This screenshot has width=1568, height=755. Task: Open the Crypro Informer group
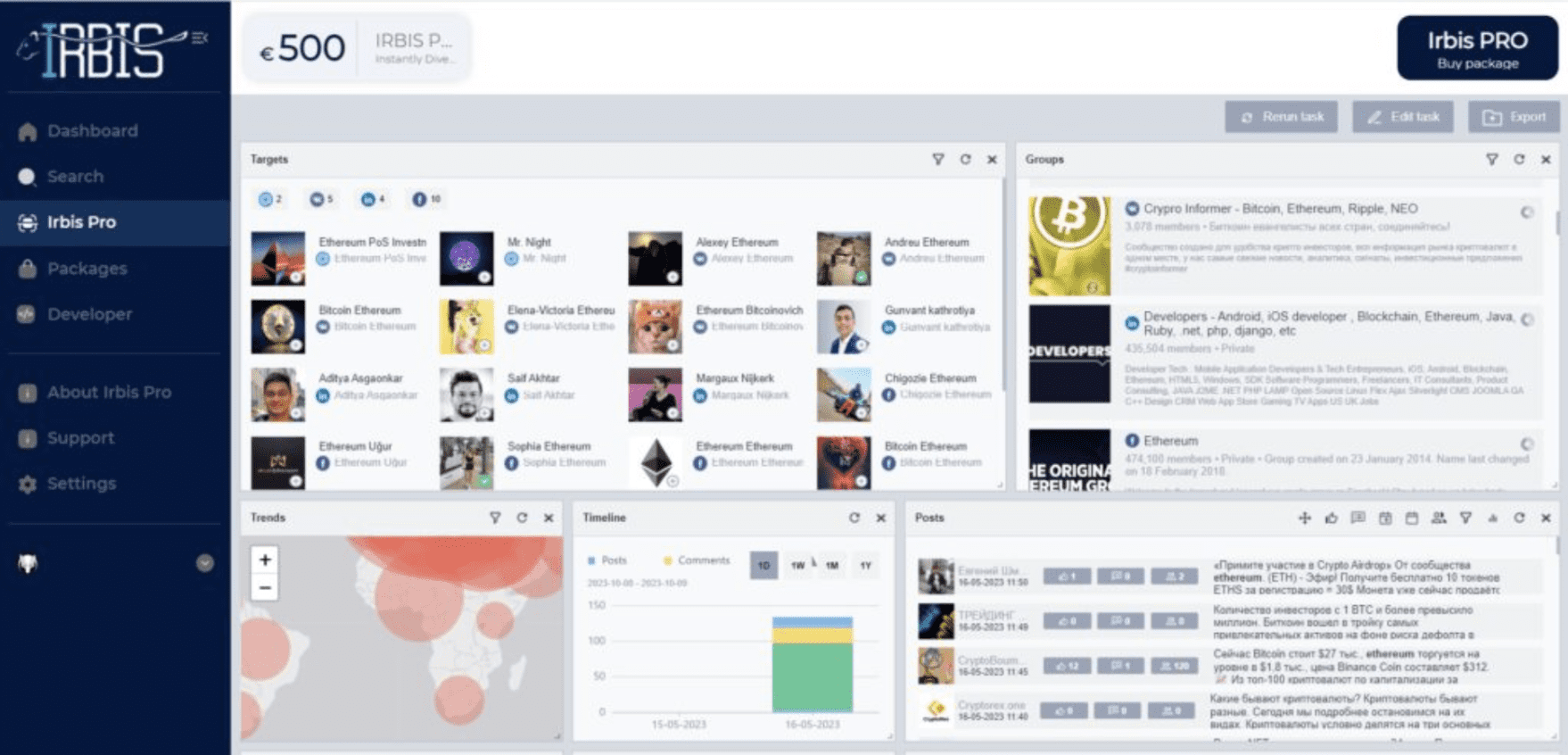[1281, 209]
